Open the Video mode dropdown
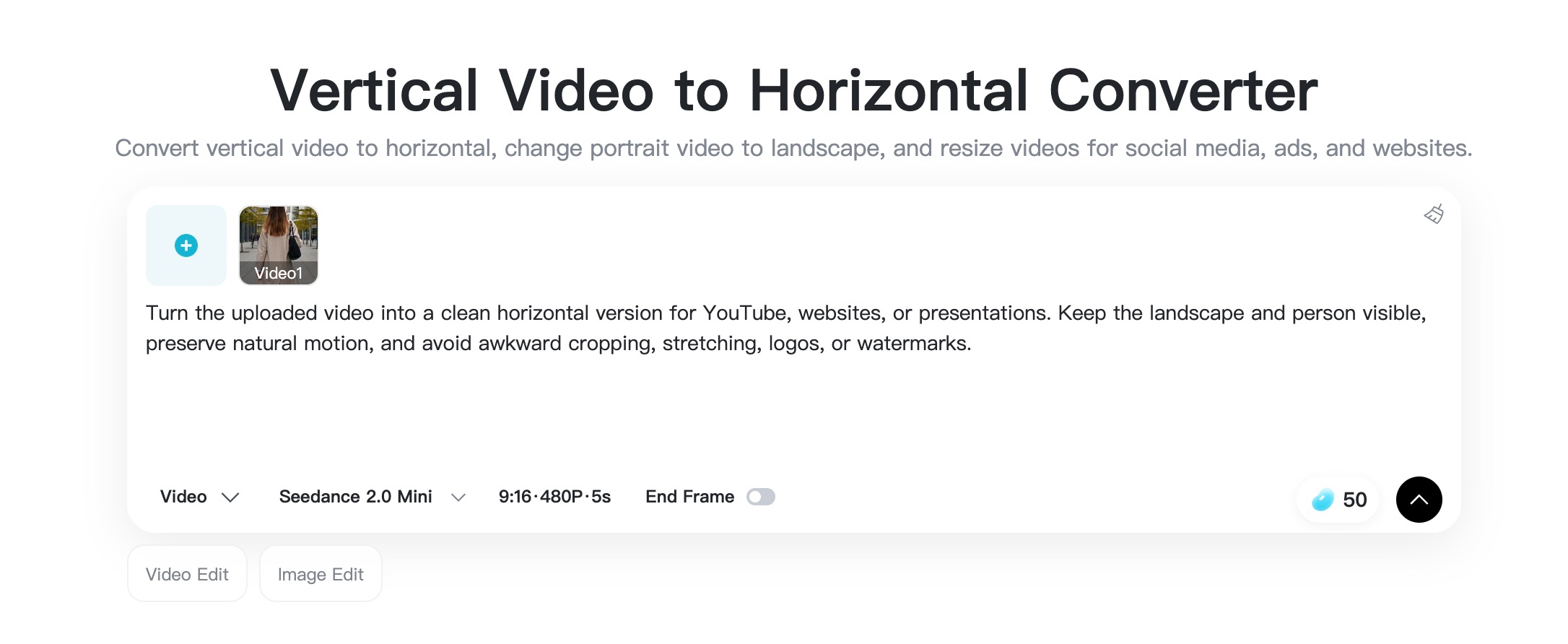Image resolution: width=1568 pixels, height=644 pixels. tap(199, 497)
